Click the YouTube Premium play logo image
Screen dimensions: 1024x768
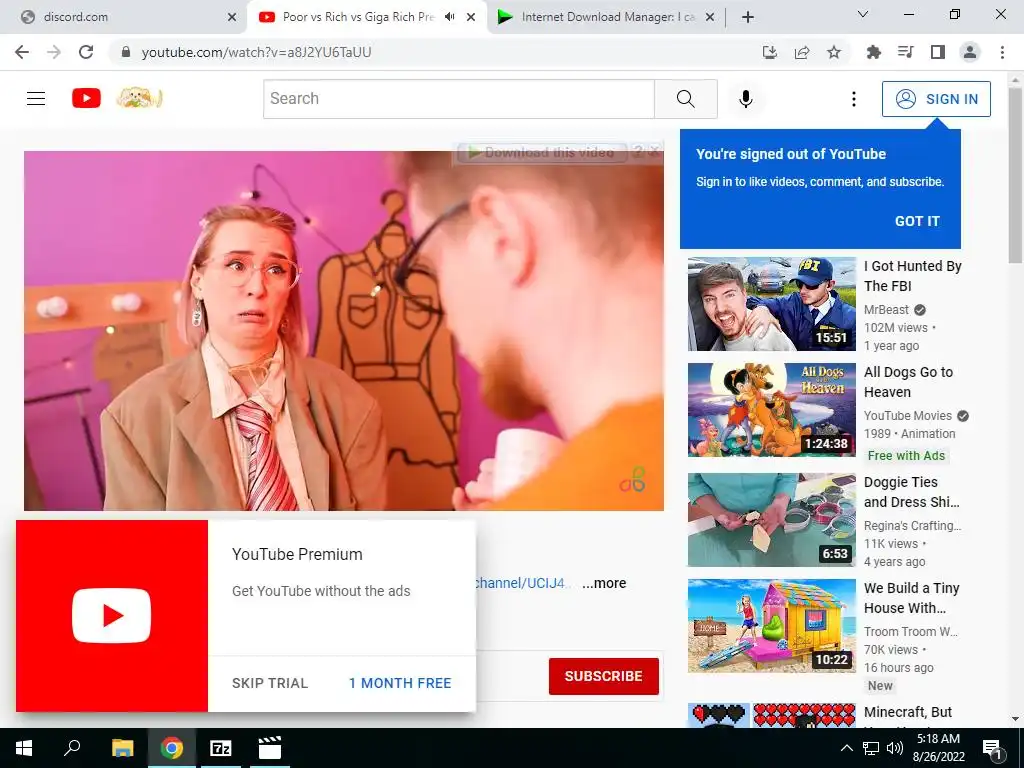pos(112,616)
